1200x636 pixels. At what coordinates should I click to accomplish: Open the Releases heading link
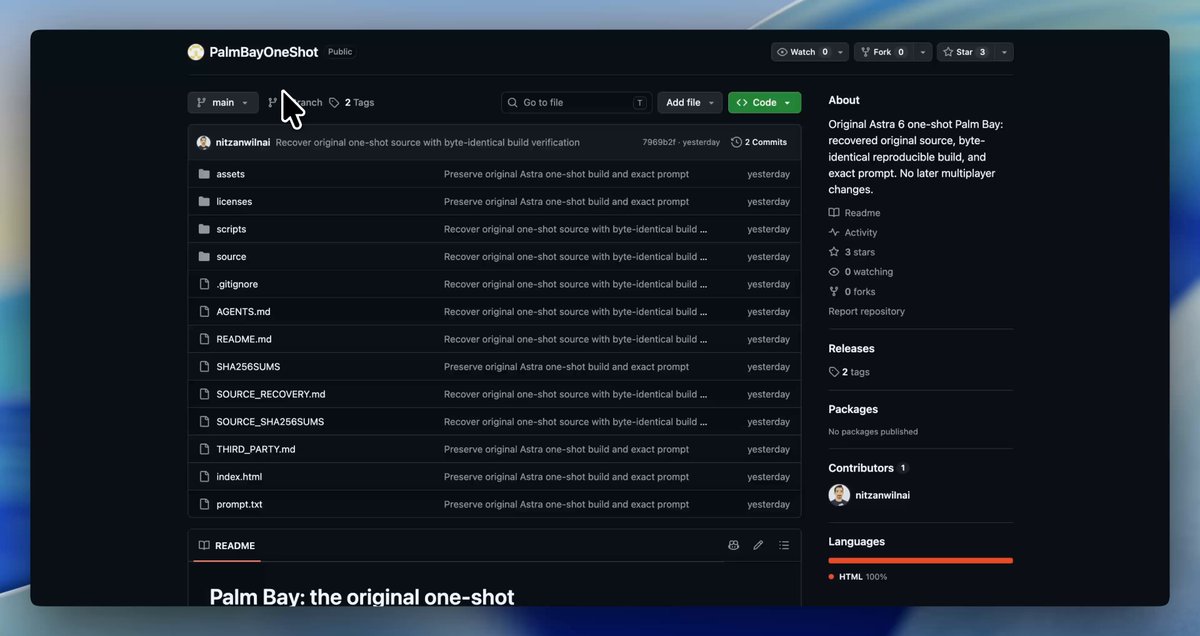click(x=852, y=349)
